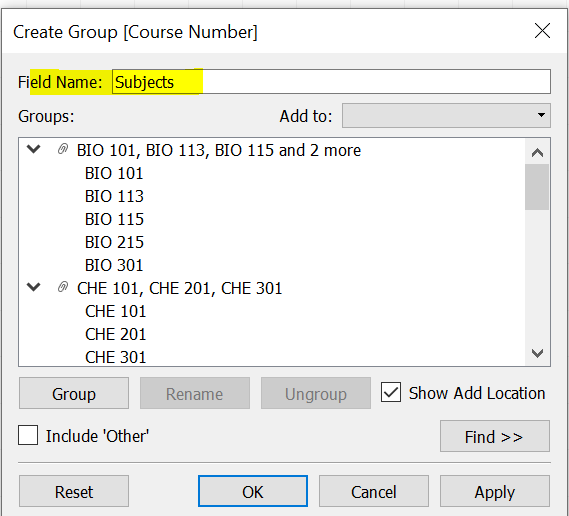Click the Group button
This screenshot has height=516, width=569.
(74, 393)
